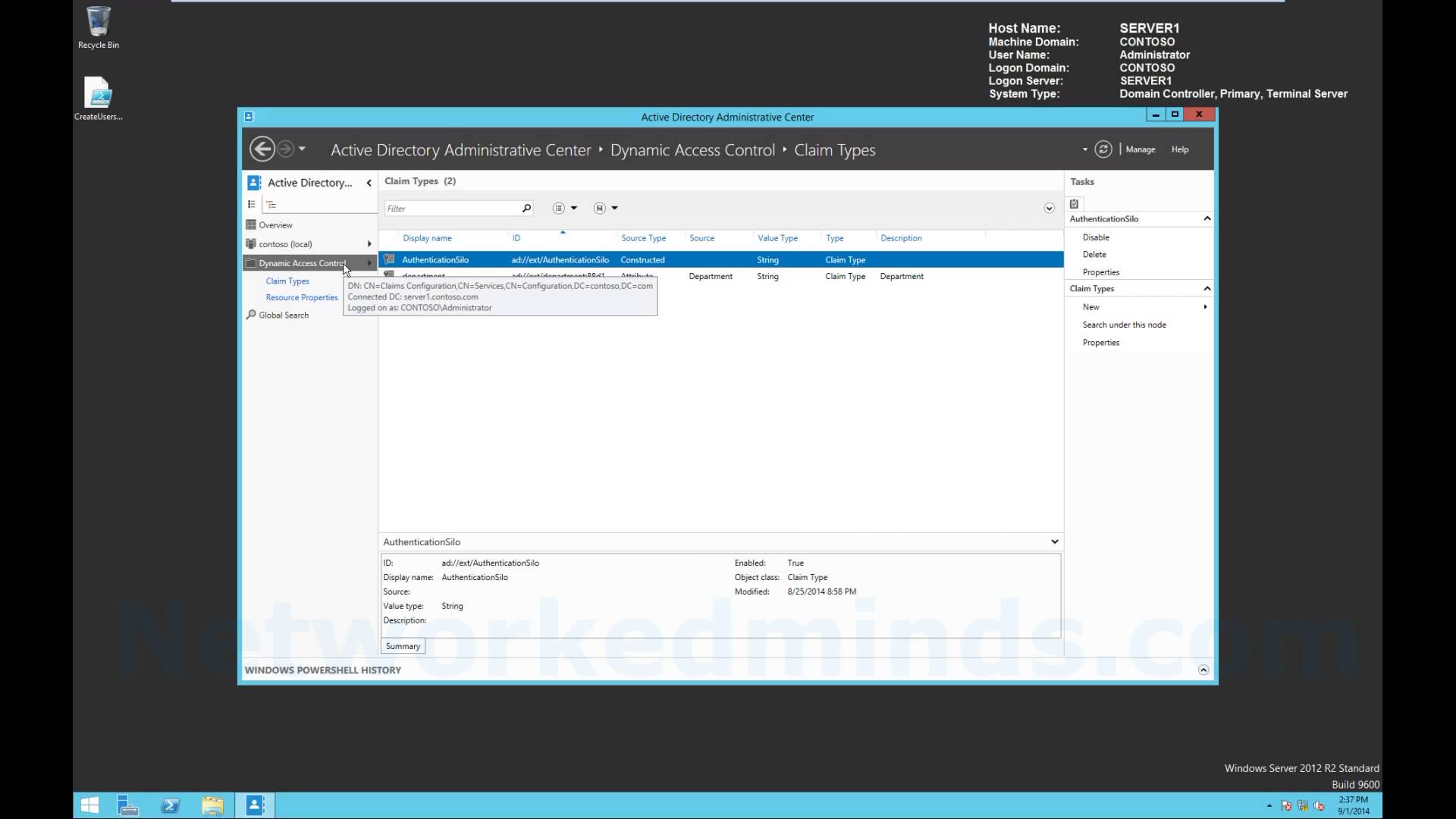Select Claim Types in navigation pane
This screenshot has height=819, width=1456.
click(x=287, y=281)
